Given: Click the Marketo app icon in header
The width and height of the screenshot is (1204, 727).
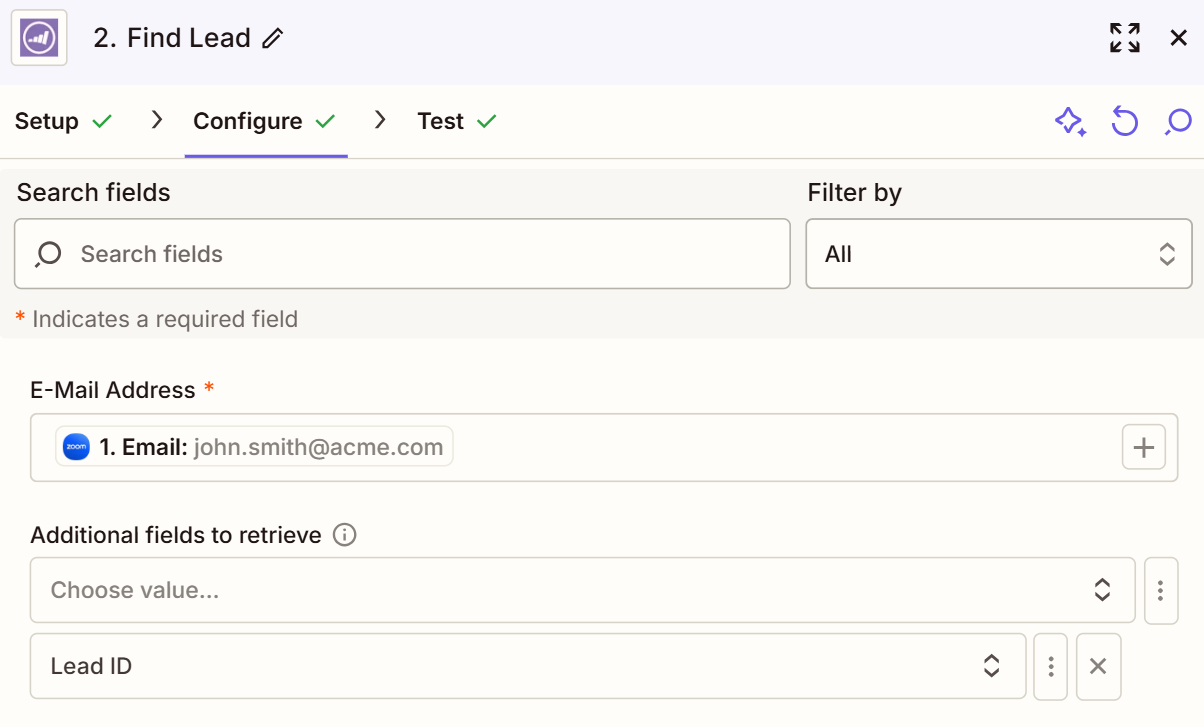Looking at the screenshot, I should click(39, 38).
